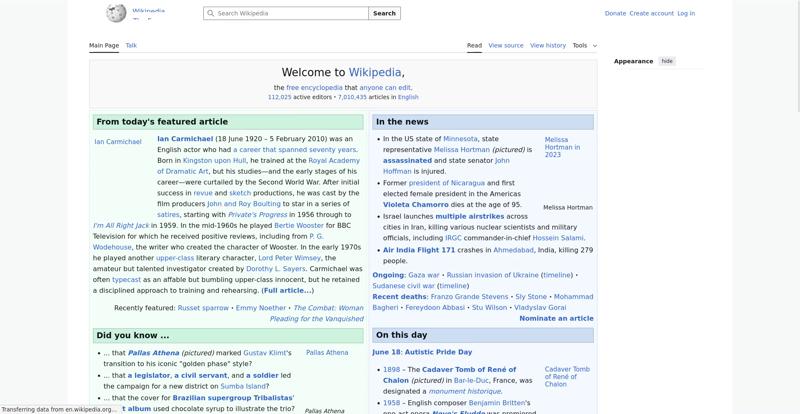Open the assassinated news link

(407, 160)
